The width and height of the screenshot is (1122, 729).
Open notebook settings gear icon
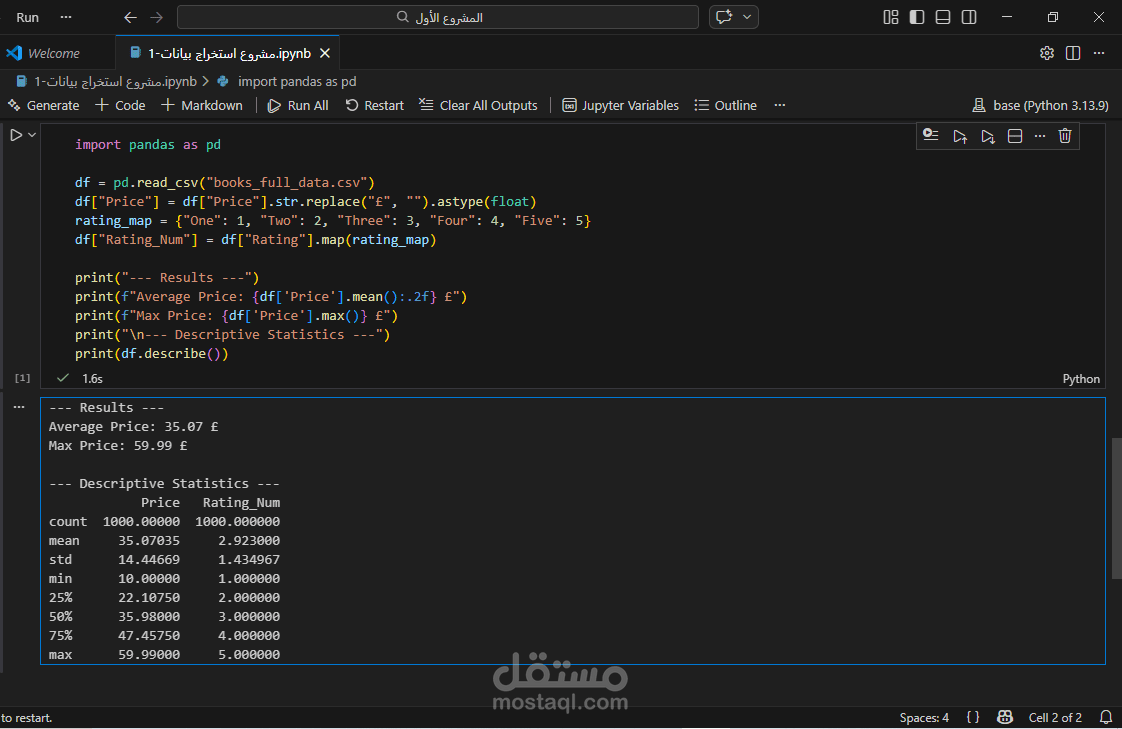[x=1047, y=53]
